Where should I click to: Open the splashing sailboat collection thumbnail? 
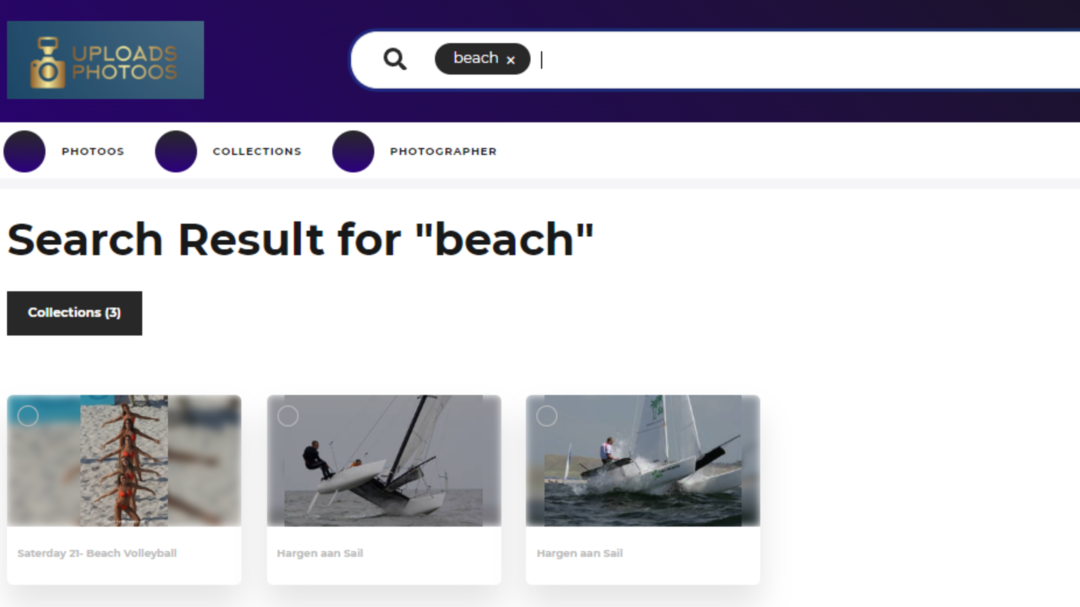pyautogui.click(x=643, y=460)
